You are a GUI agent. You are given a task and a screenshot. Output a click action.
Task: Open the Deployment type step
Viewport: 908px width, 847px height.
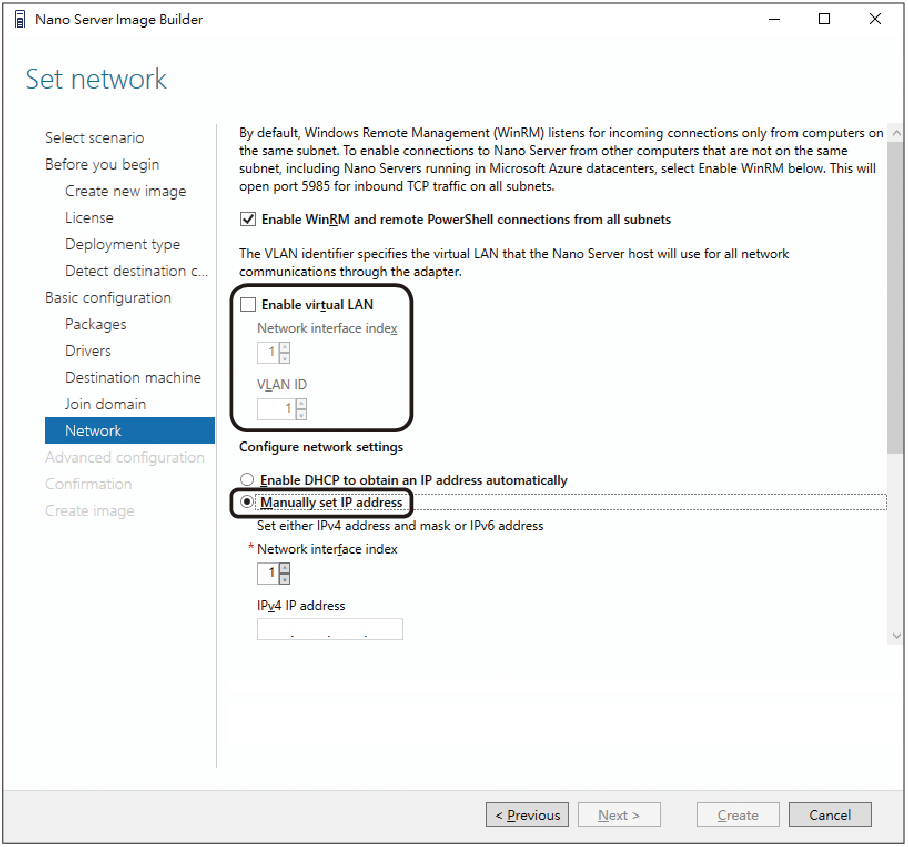click(122, 244)
